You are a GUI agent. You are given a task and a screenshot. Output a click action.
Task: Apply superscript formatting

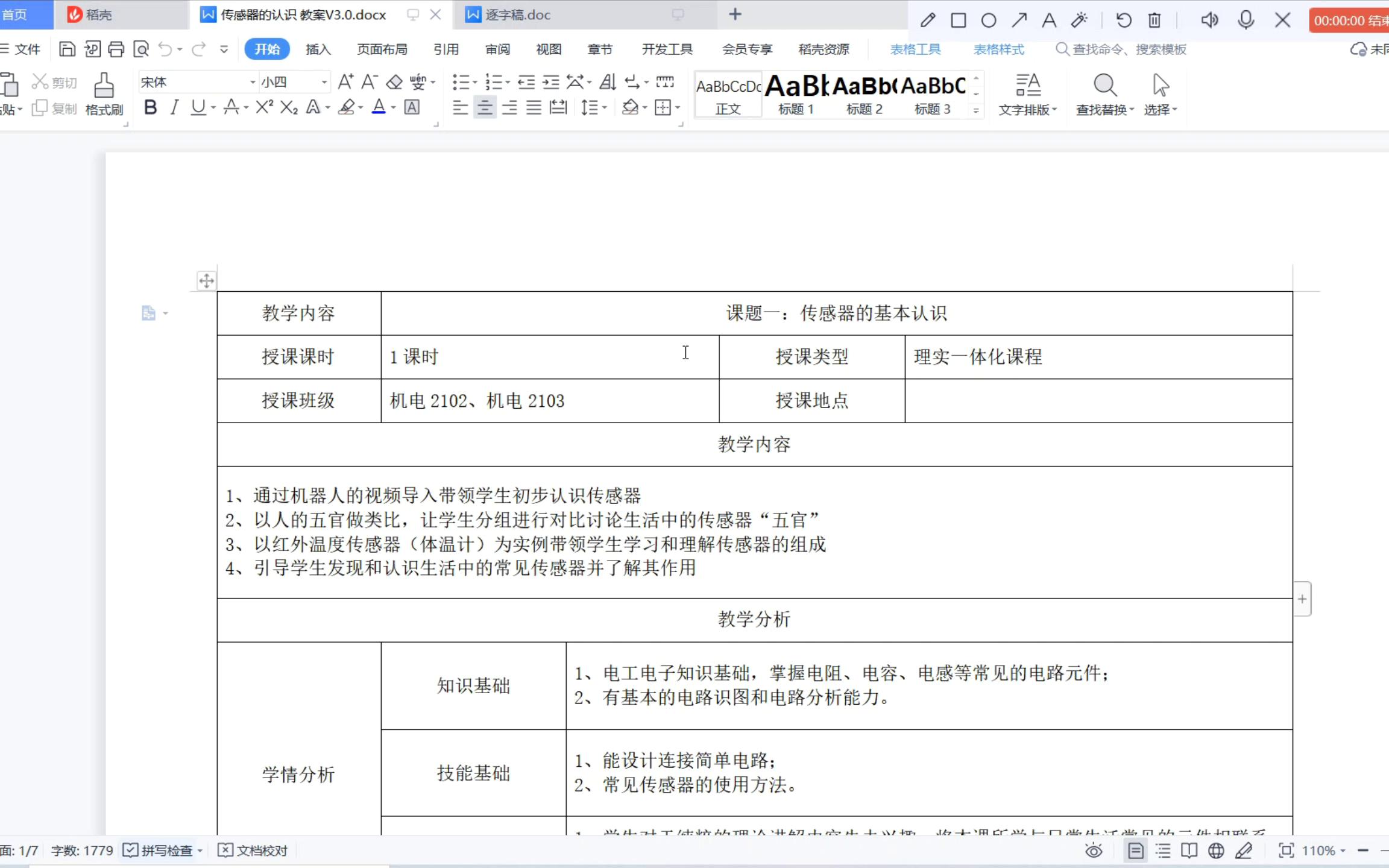[x=264, y=107]
